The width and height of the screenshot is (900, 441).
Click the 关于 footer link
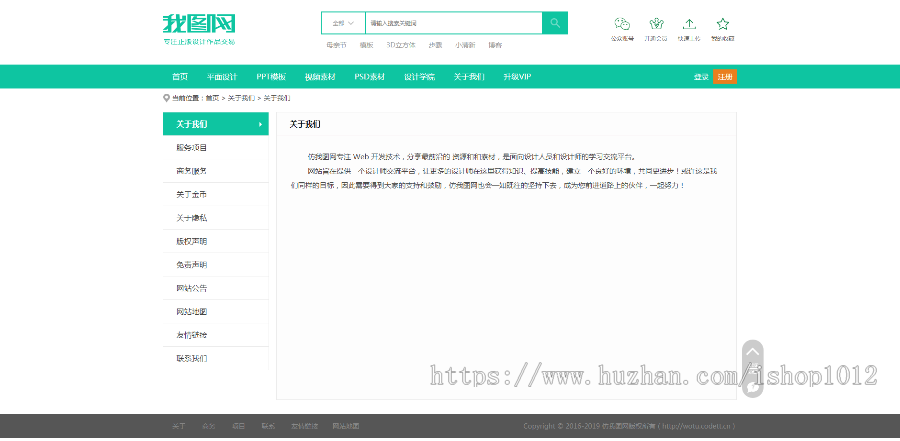click(179, 426)
